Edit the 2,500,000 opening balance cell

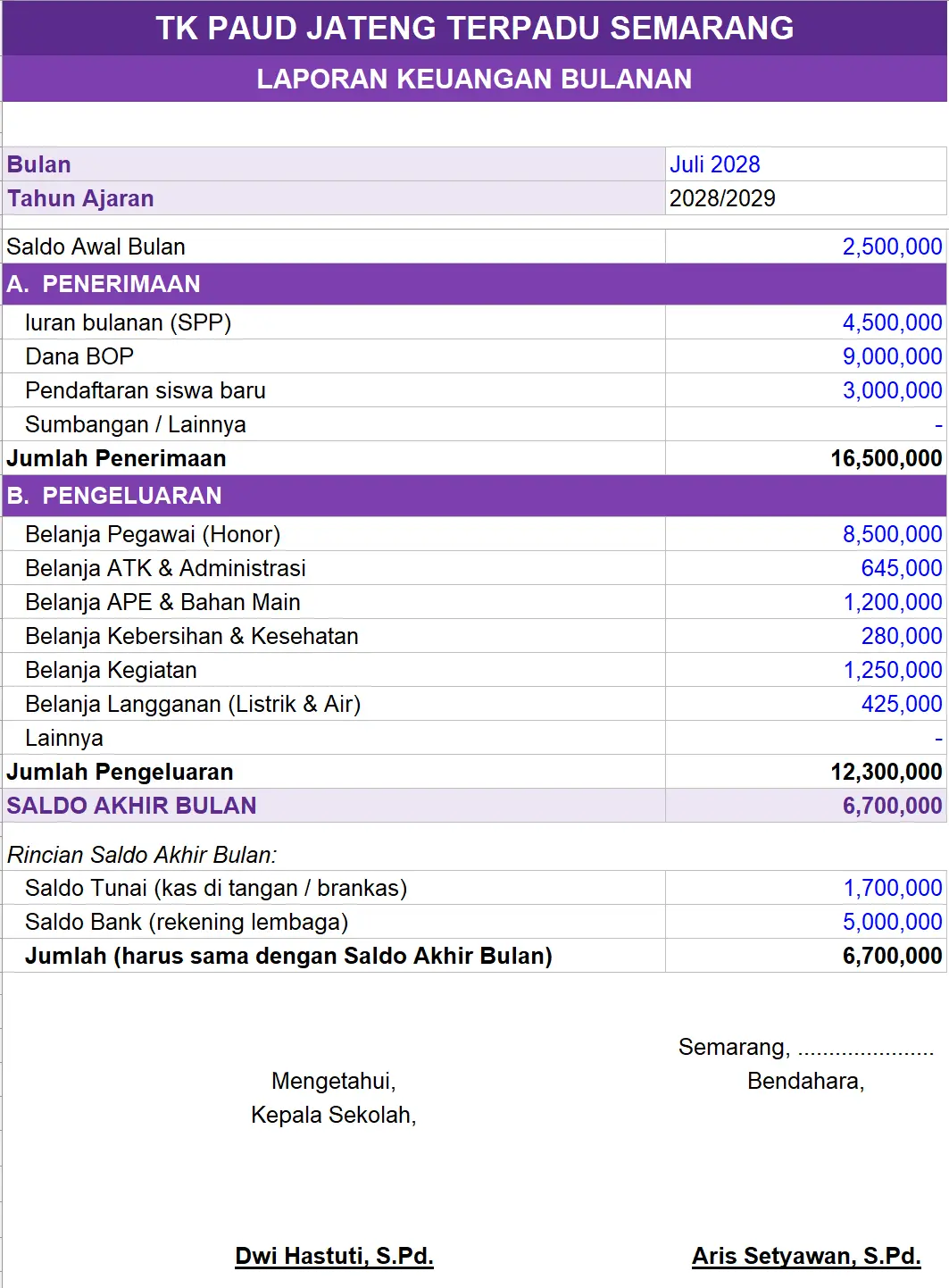806,247
